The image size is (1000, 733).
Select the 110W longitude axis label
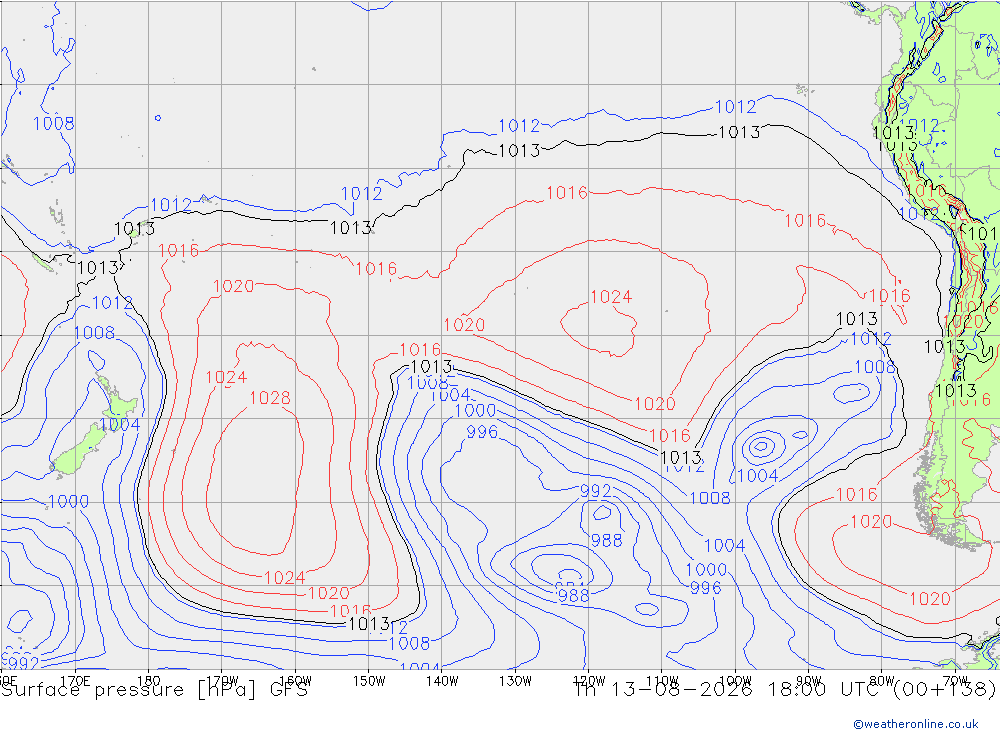(x=662, y=681)
